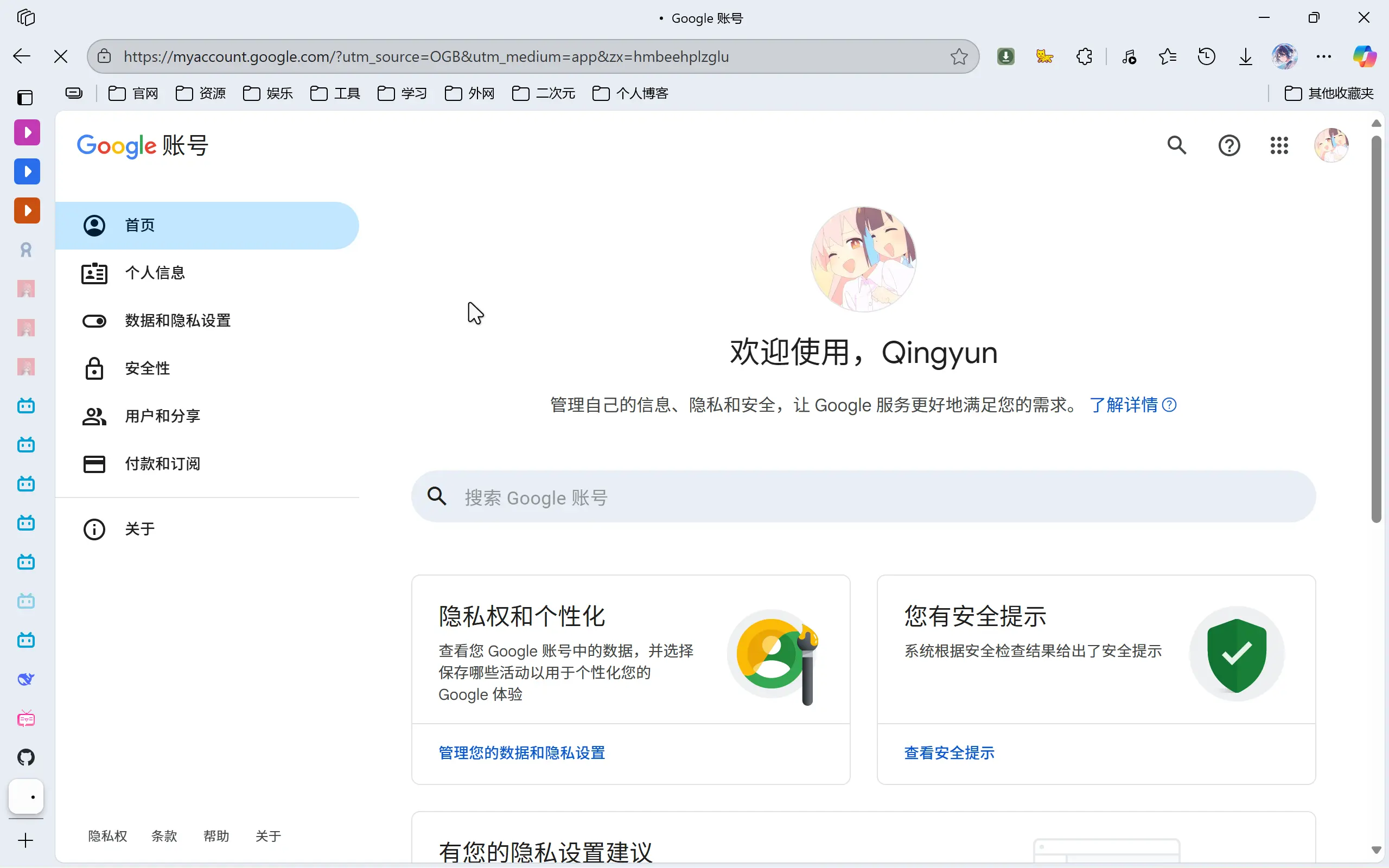Select 安全性 in left navigation
The width and height of the screenshot is (1389, 868).
(x=148, y=368)
